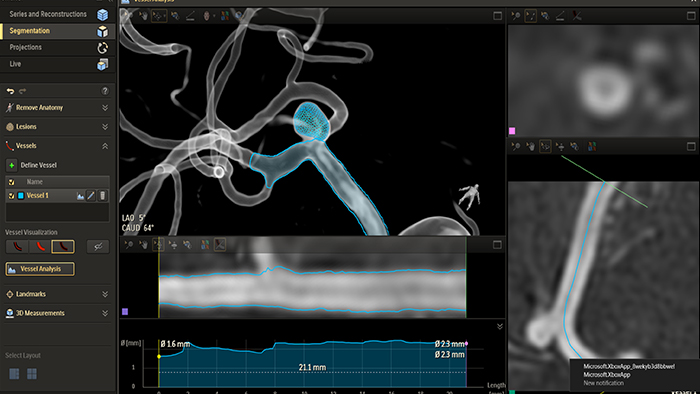Select the rotate tool in the 3D vessel view toolbar
This screenshot has height=394, width=700.
(158, 16)
